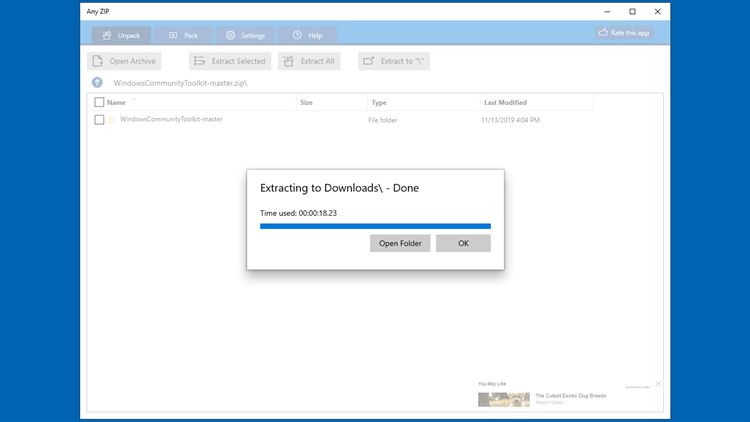The image size is (750, 422).
Task: Click OK in the extraction dialog
Action: click(463, 243)
